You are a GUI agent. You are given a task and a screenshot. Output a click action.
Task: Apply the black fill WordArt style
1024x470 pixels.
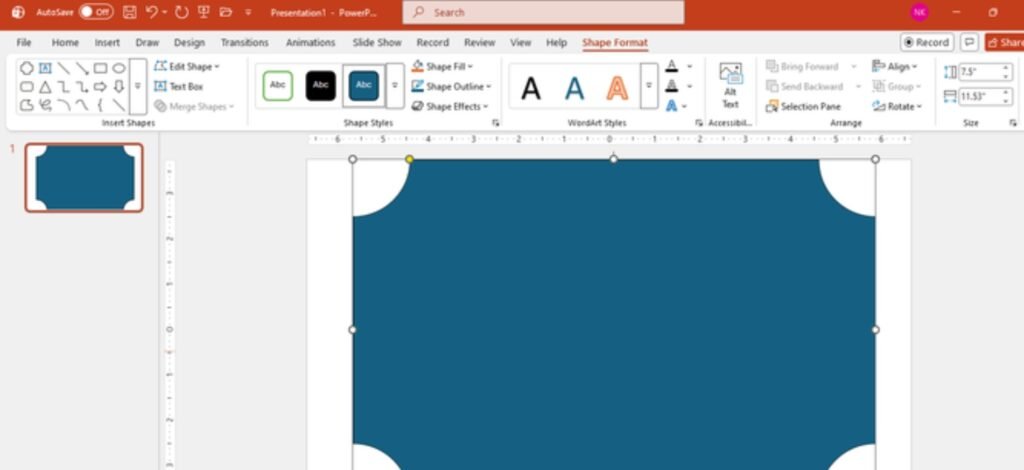[531, 87]
